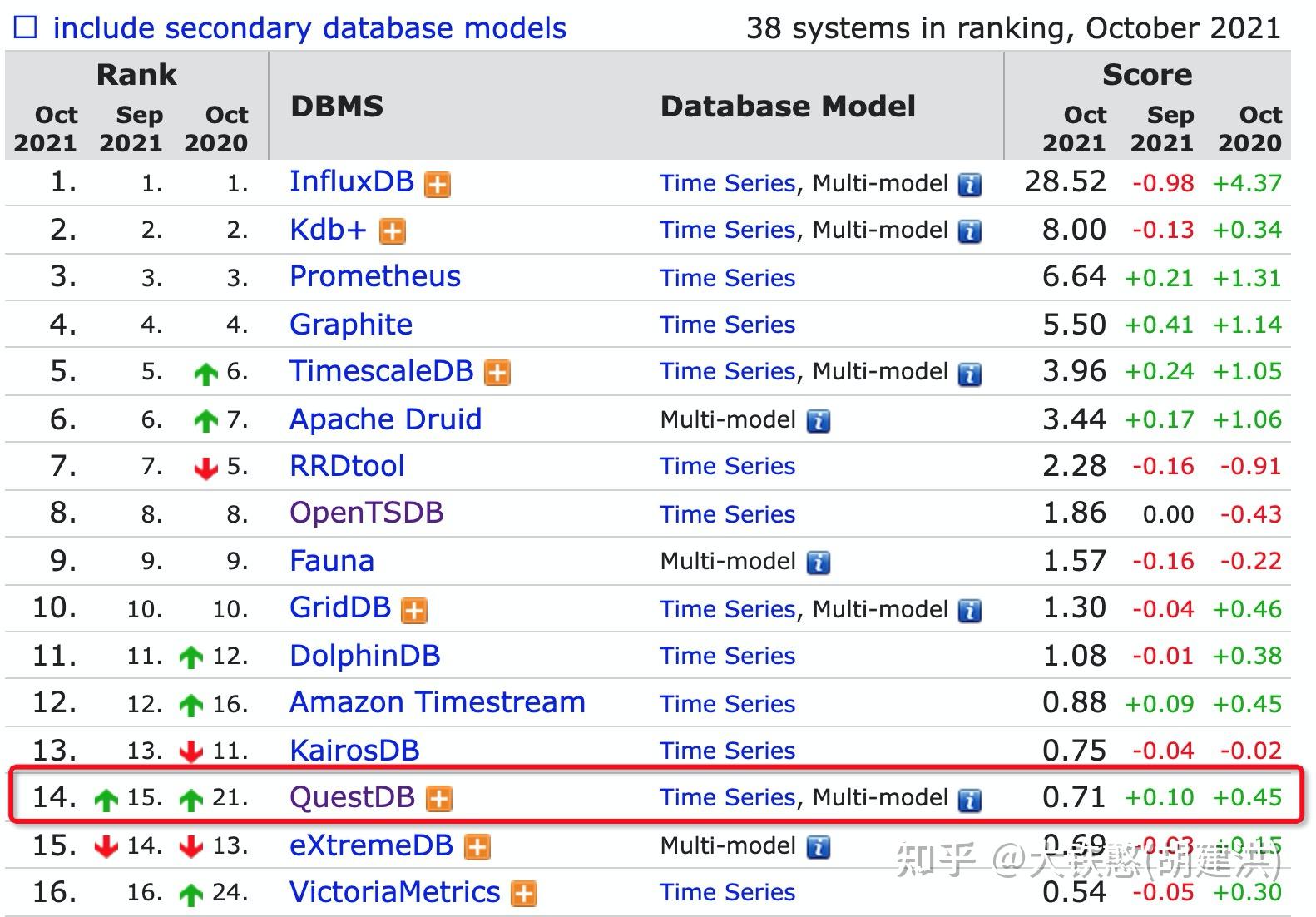Click the plus icon next to VictoriaMetrics
Image resolution: width=1316 pixels, height=917 pixels.
coord(524,895)
